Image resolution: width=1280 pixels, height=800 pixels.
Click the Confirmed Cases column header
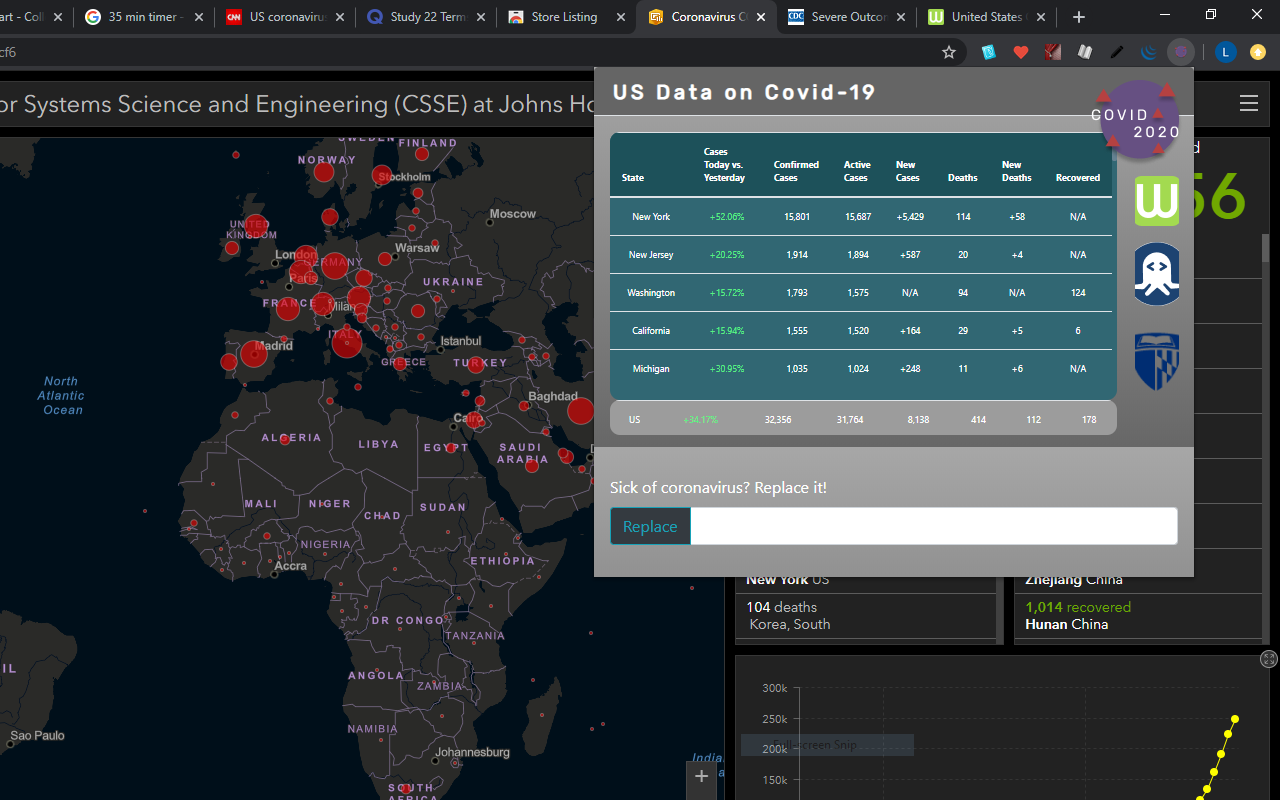pyautogui.click(x=796, y=171)
